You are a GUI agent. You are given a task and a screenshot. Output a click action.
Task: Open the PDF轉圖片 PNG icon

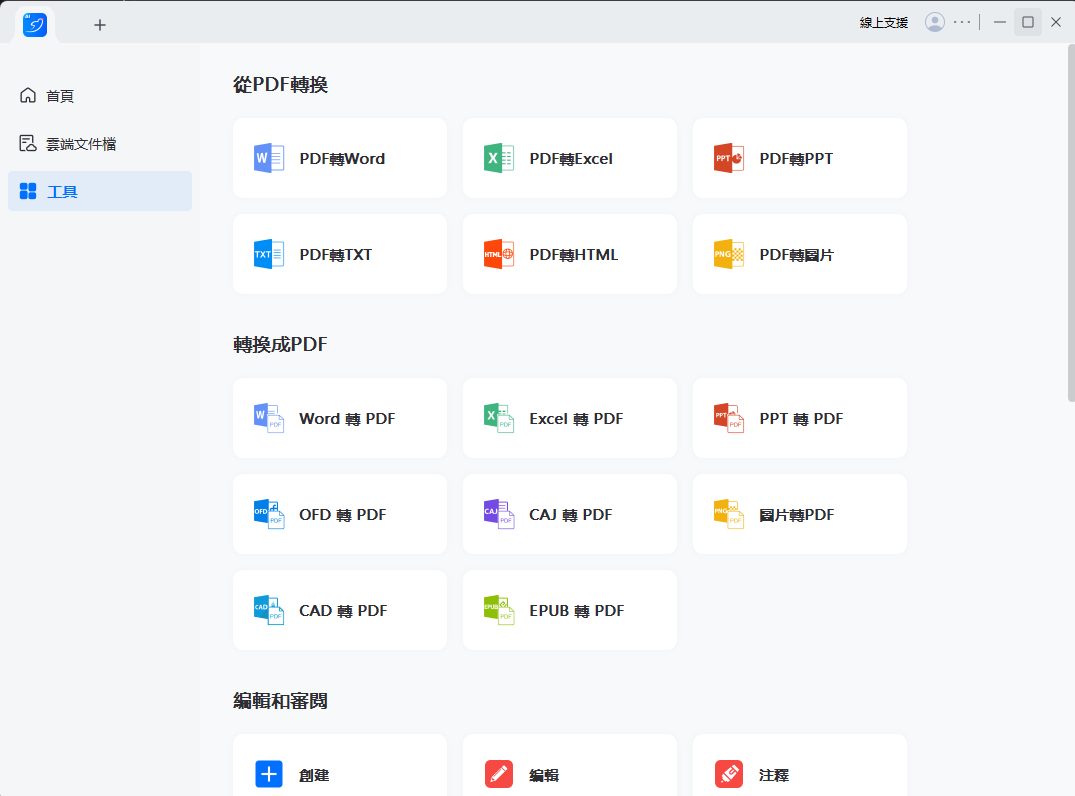(729, 254)
